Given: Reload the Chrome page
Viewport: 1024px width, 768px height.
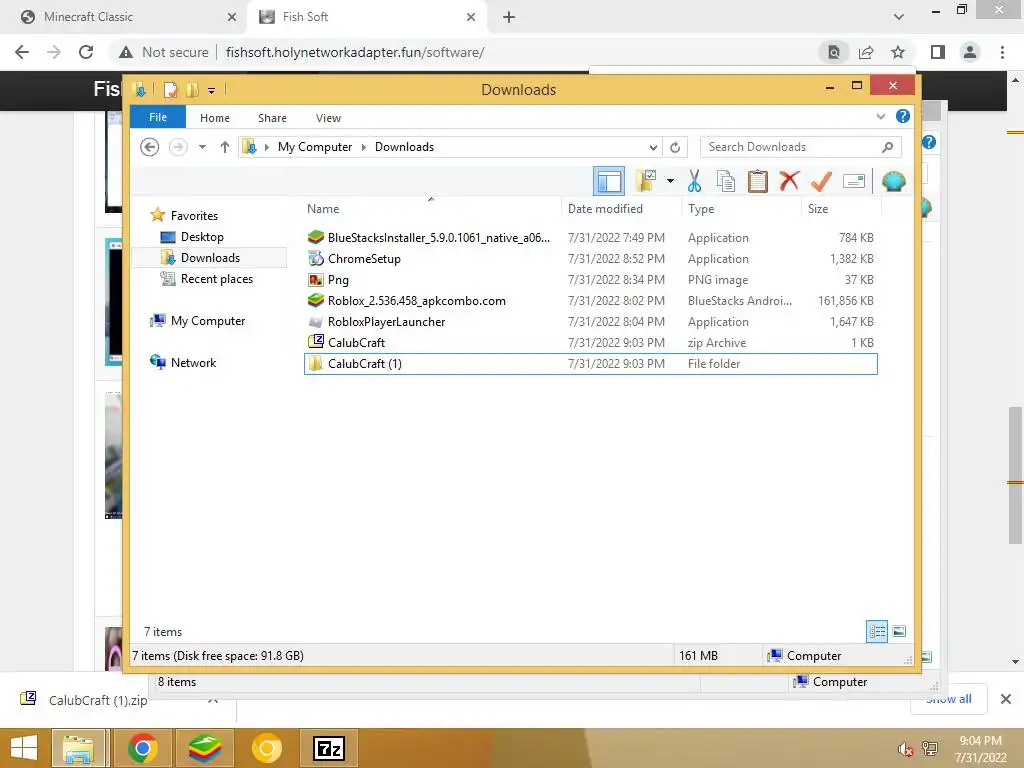Looking at the screenshot, I should 86,52.
